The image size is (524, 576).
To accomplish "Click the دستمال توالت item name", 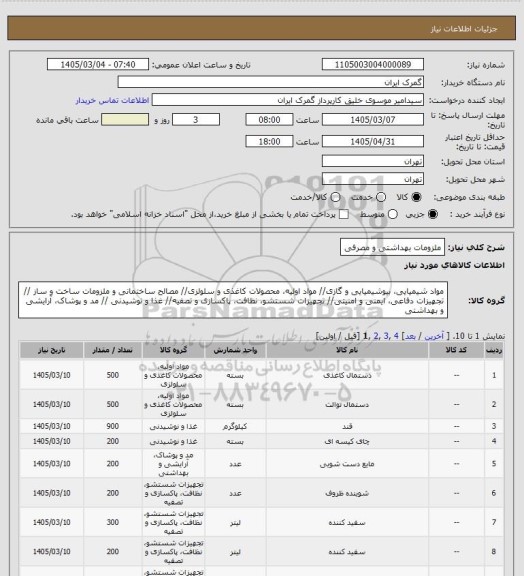I will (x=347, y=404).
